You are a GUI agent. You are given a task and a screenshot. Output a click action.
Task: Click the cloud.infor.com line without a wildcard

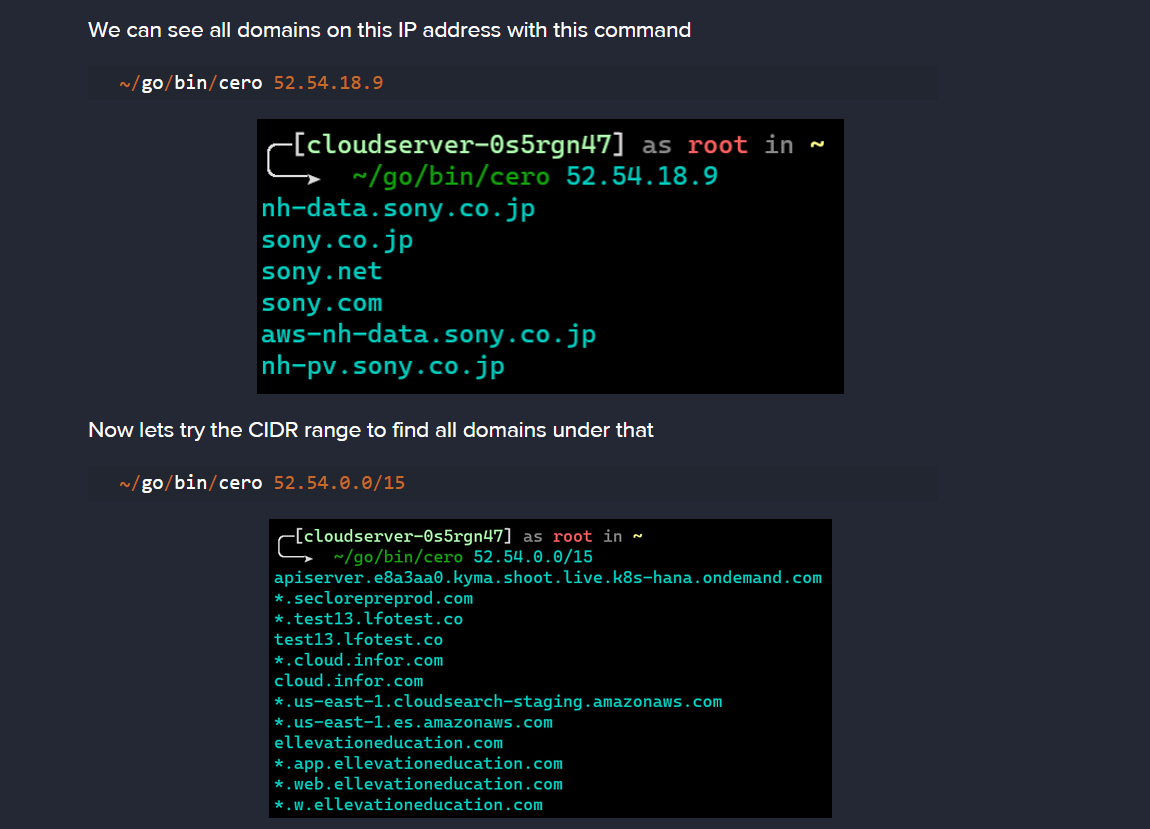tap(348, 681)
